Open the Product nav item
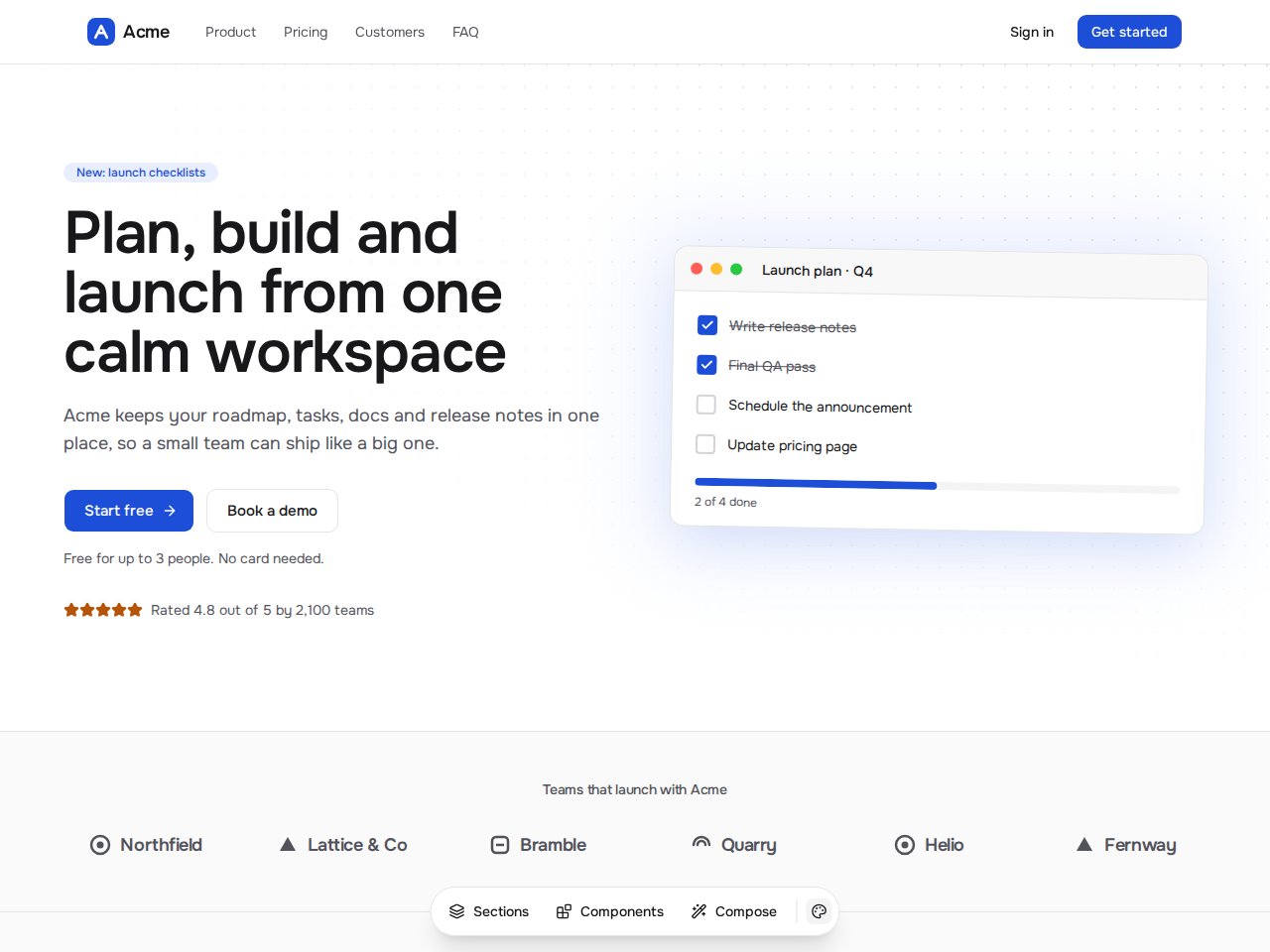 [230, 32]
